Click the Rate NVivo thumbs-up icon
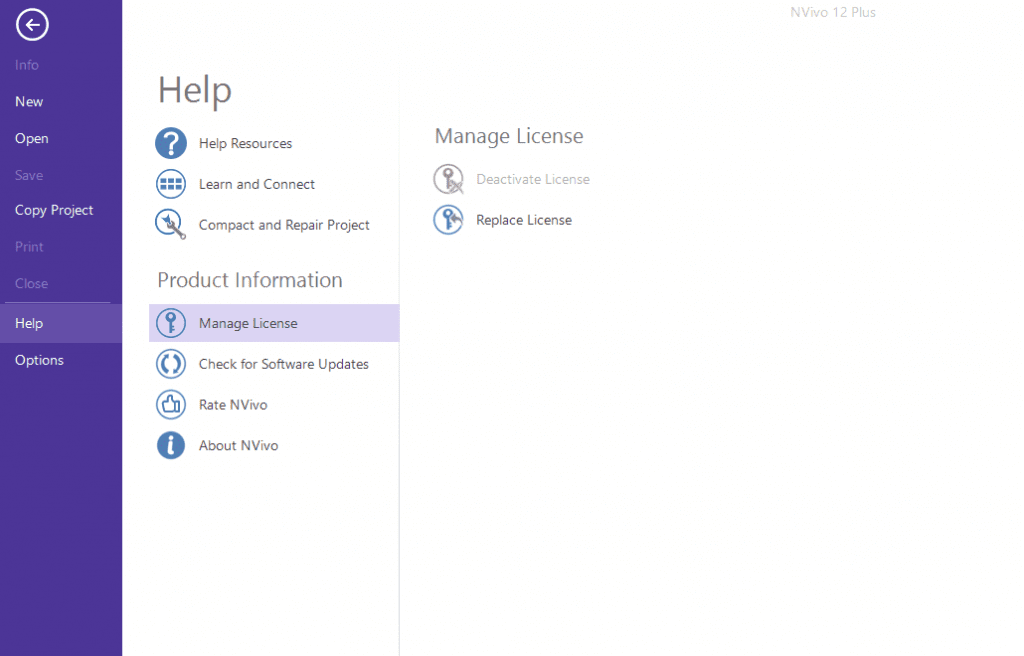The width and height of the screenshot is (1024, 656). click(x=171, y=405)
